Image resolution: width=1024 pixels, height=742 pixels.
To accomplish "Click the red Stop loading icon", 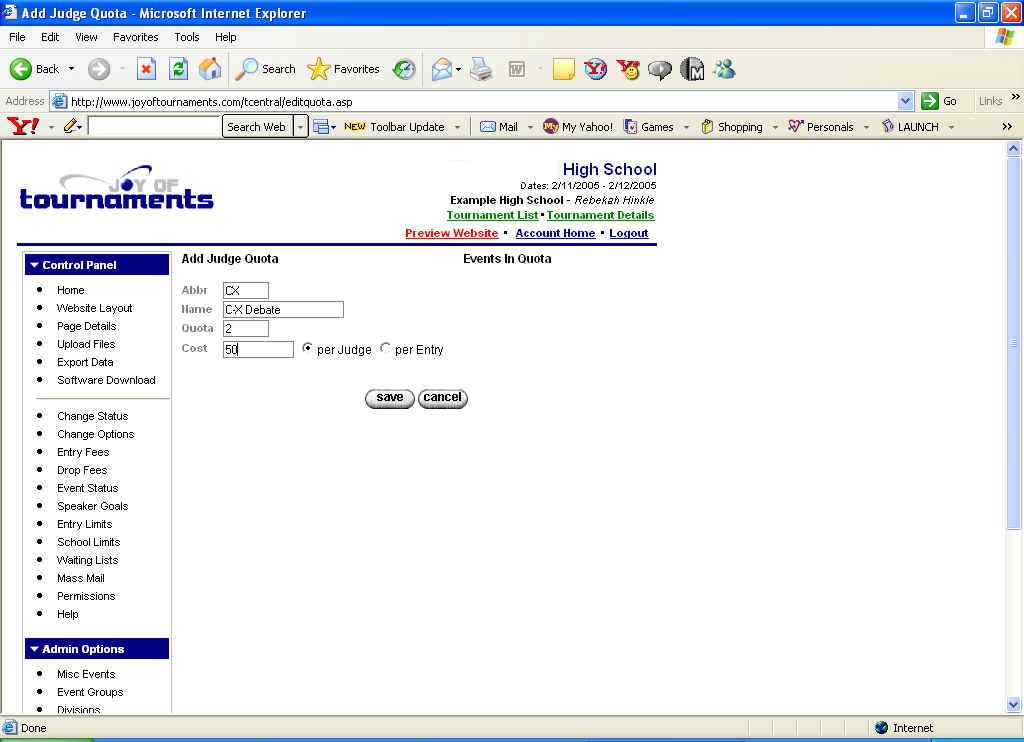I will tap(146, 69).
